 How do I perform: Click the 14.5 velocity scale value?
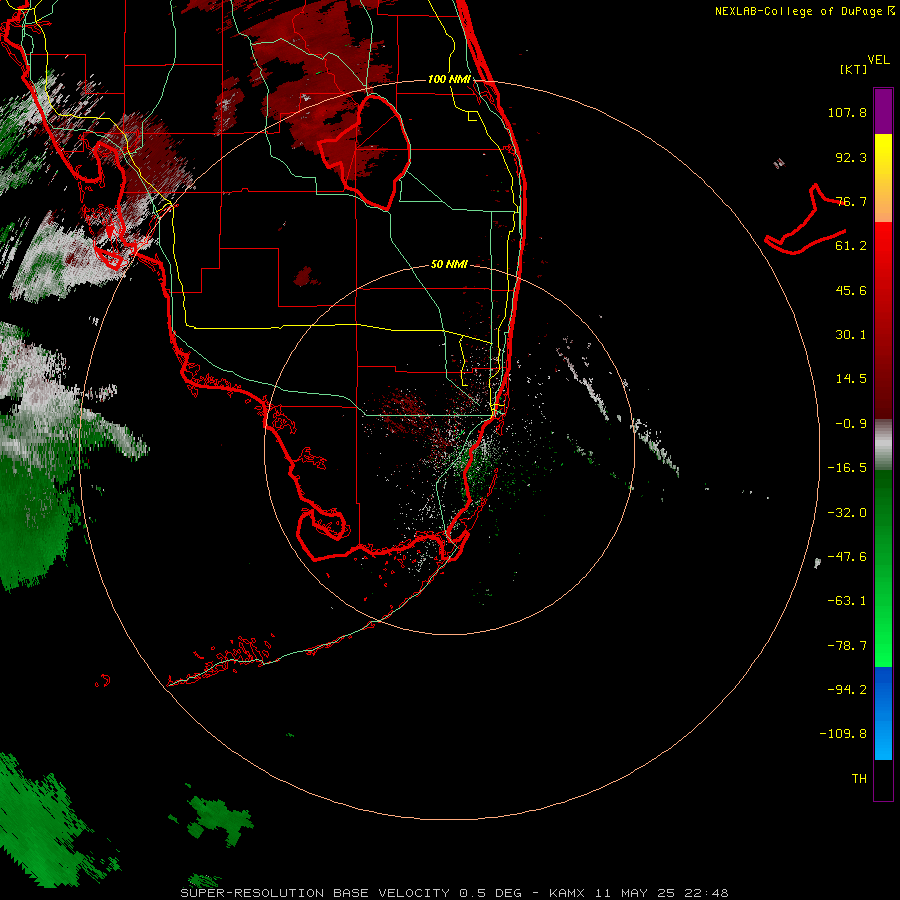coord(851,379)
